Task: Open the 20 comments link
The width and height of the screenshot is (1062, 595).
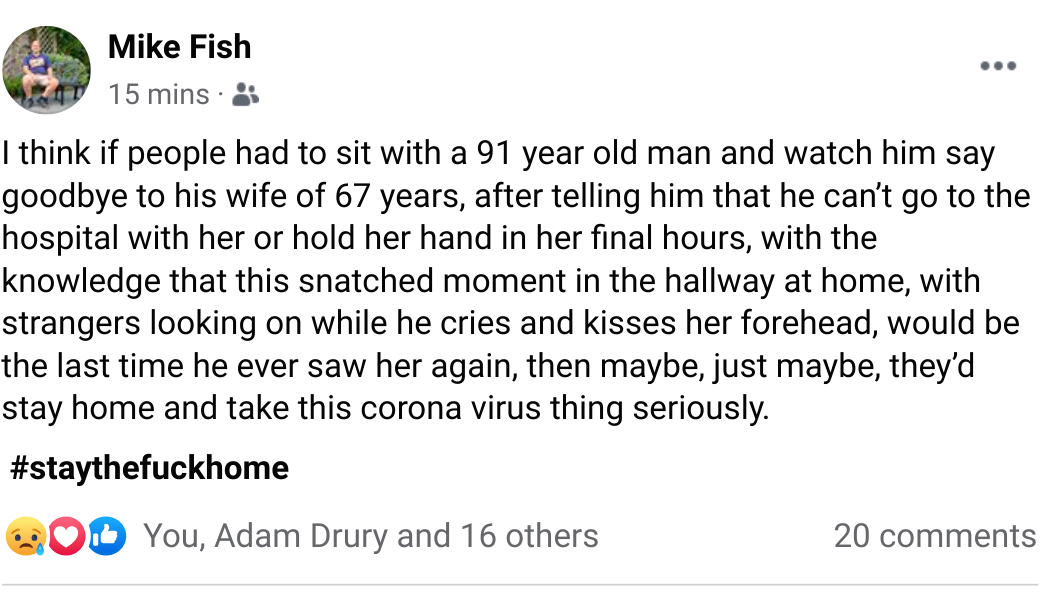Action: [x=935, y=536]
